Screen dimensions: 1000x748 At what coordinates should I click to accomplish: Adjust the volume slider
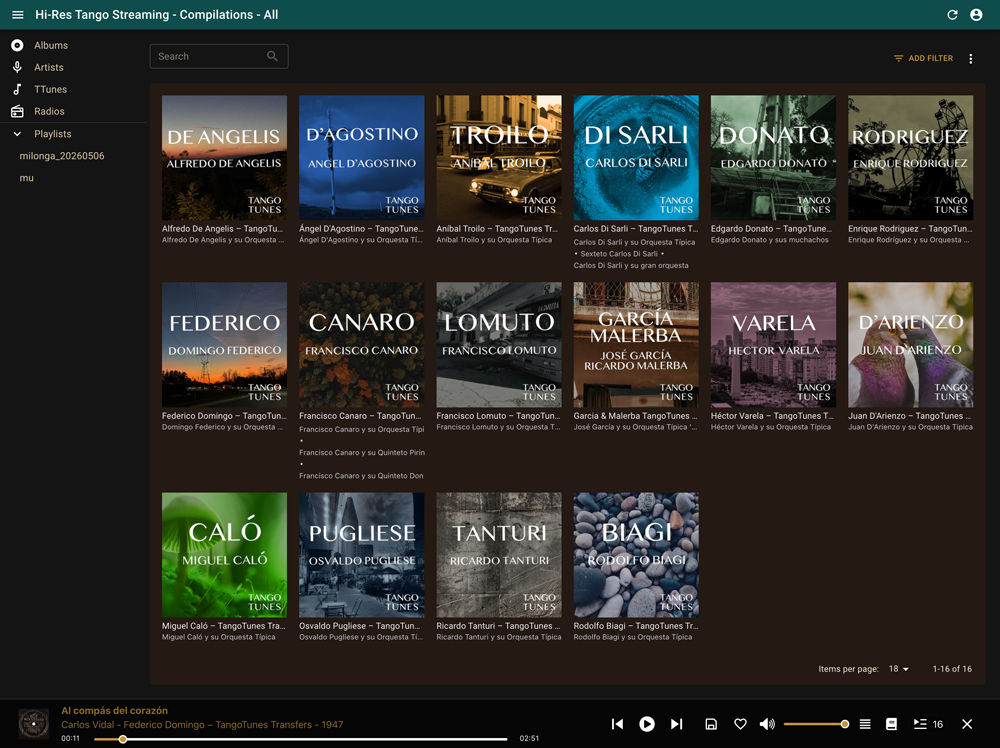[x=816, y=724]
